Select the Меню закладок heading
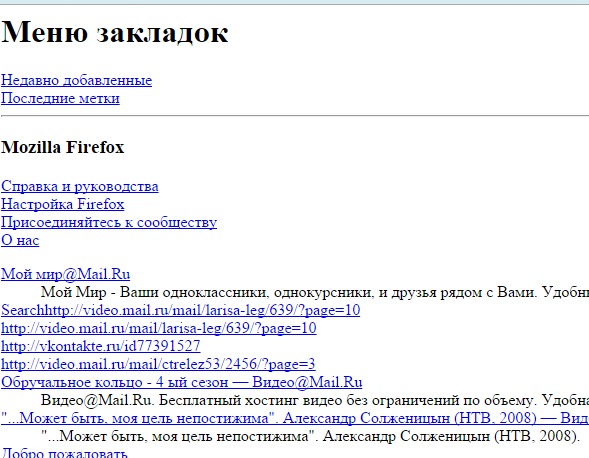The image size is (589, 458). [115, 32]
